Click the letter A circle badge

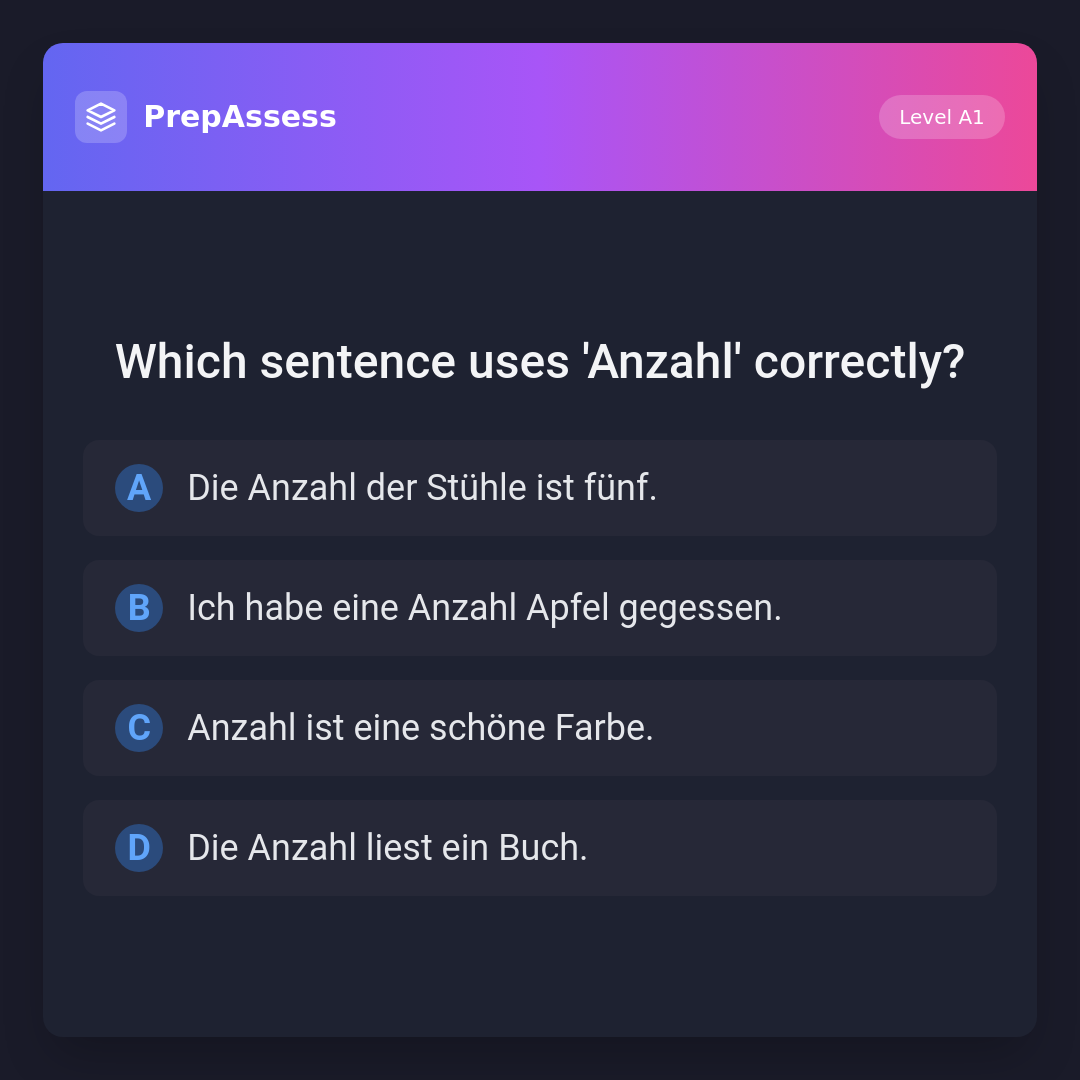[139, 488]
